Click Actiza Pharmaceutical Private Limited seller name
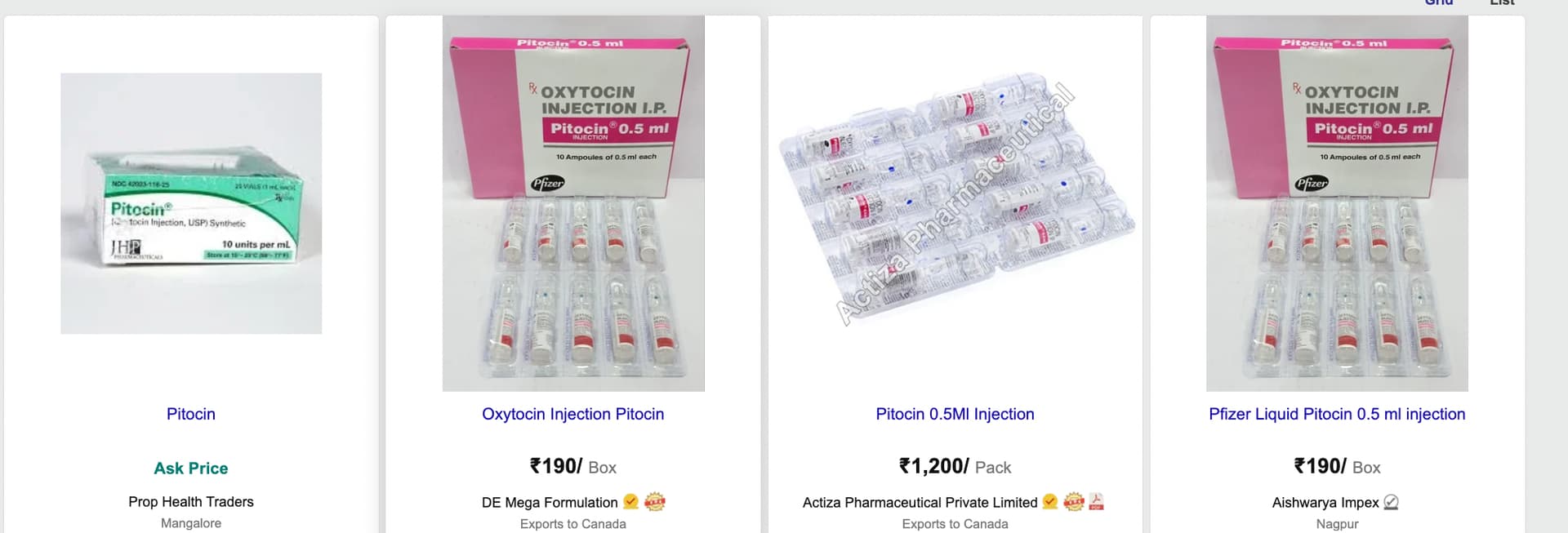 [x=920, y=503]
